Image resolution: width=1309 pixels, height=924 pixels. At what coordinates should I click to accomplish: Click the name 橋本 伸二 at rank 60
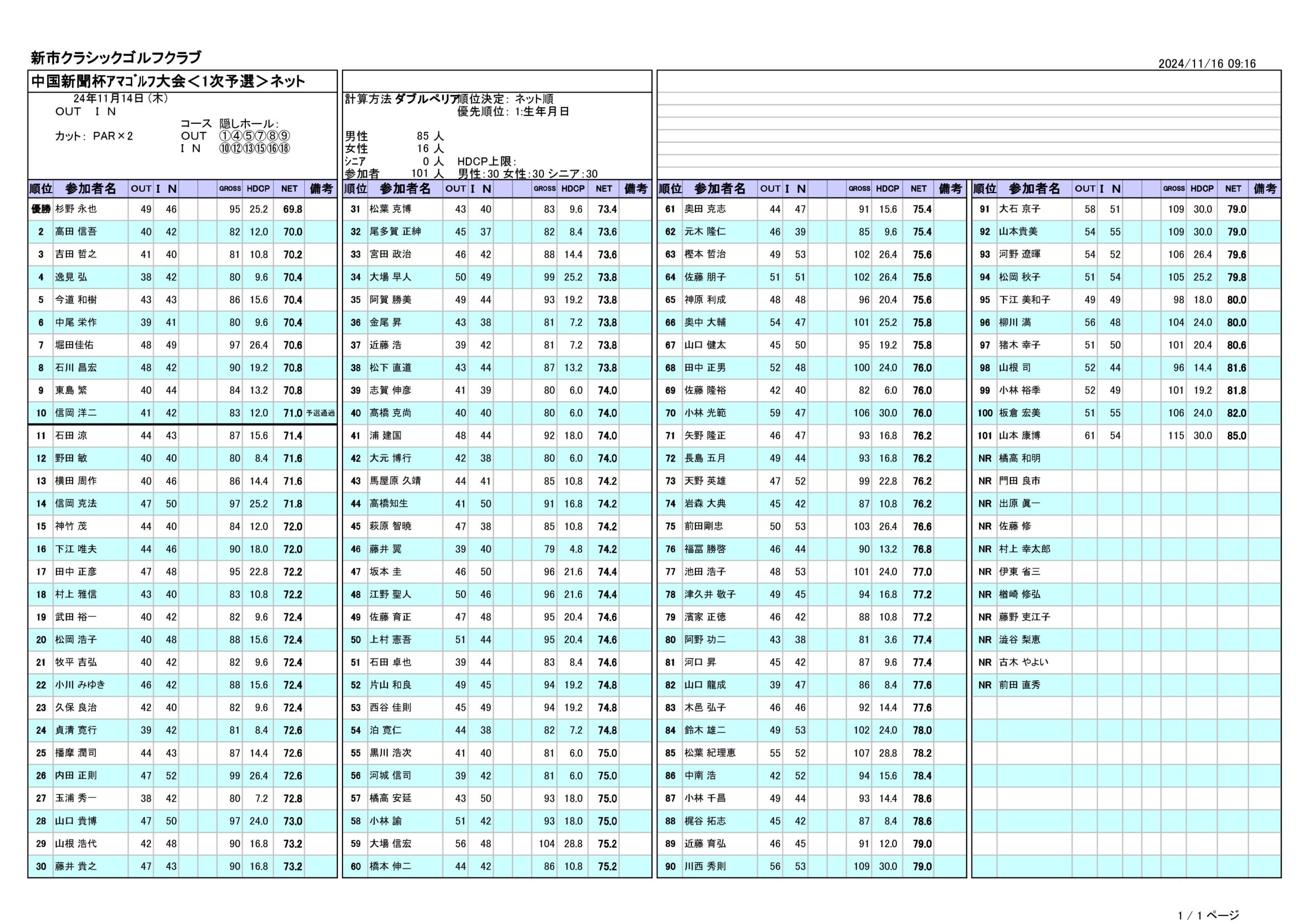391,866
